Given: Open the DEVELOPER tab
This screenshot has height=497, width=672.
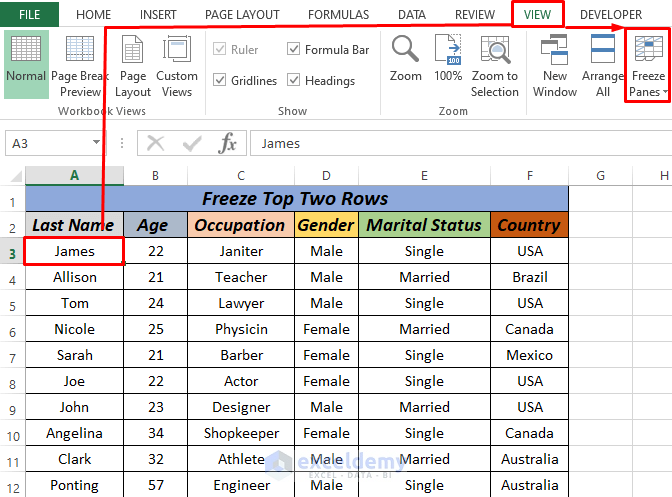Looking at the screenshot, I should click(611, 15).
